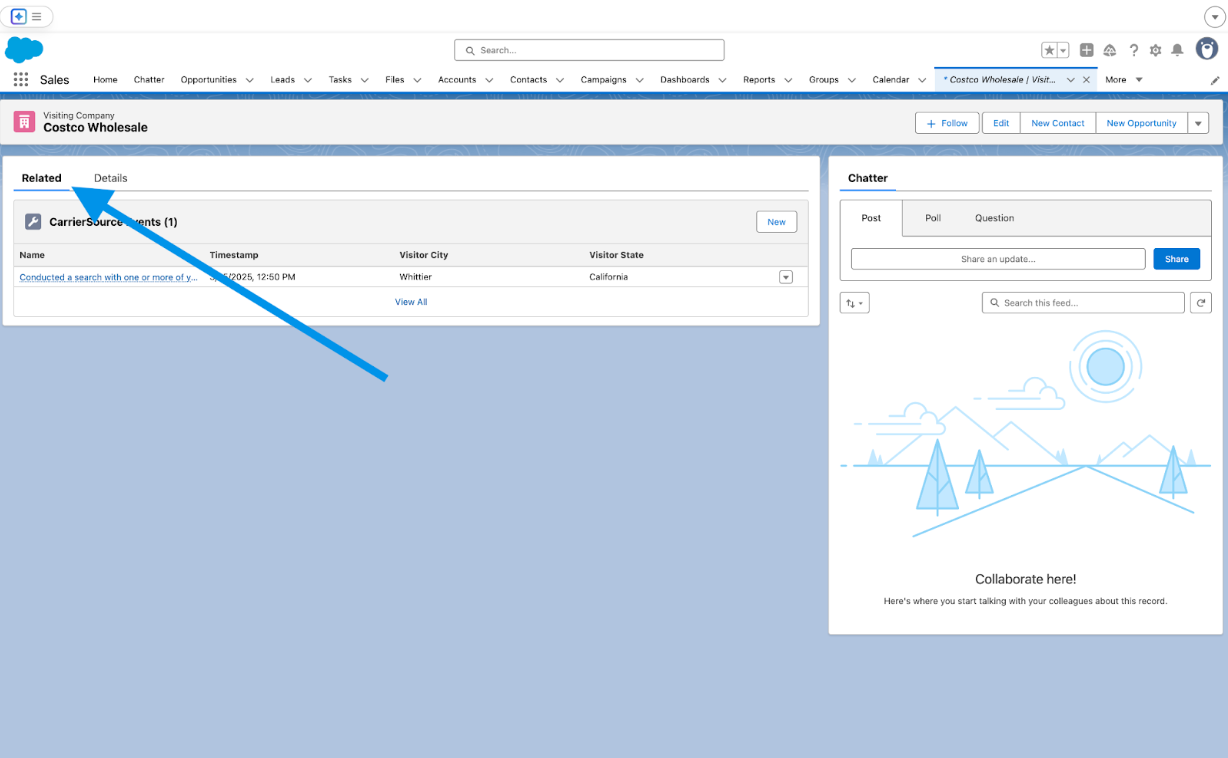Click the CarrierSource Events wrench icon
Screen dimensions: 1228x758
coord(33,222)
